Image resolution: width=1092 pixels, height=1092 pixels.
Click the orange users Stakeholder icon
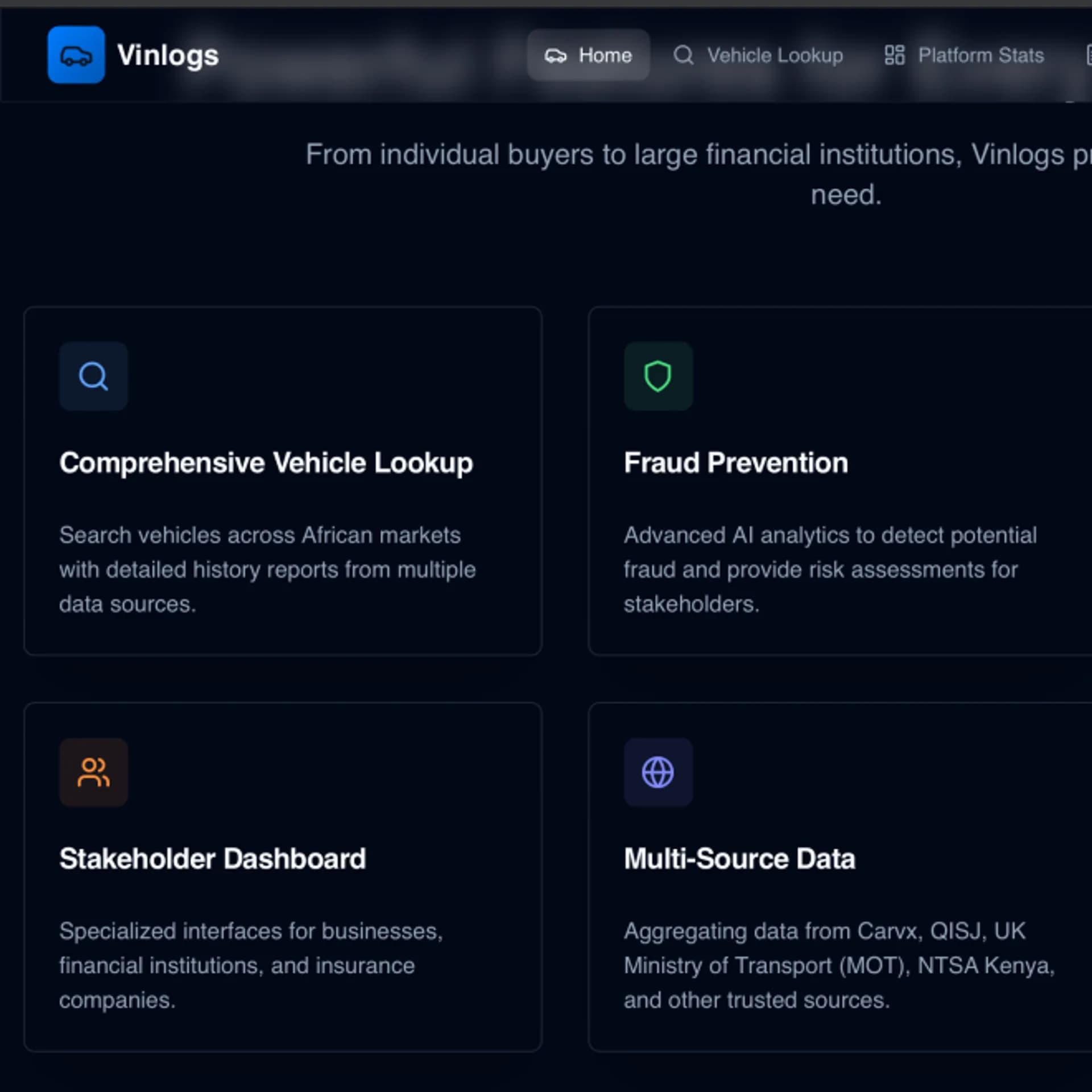coord(93,772)
